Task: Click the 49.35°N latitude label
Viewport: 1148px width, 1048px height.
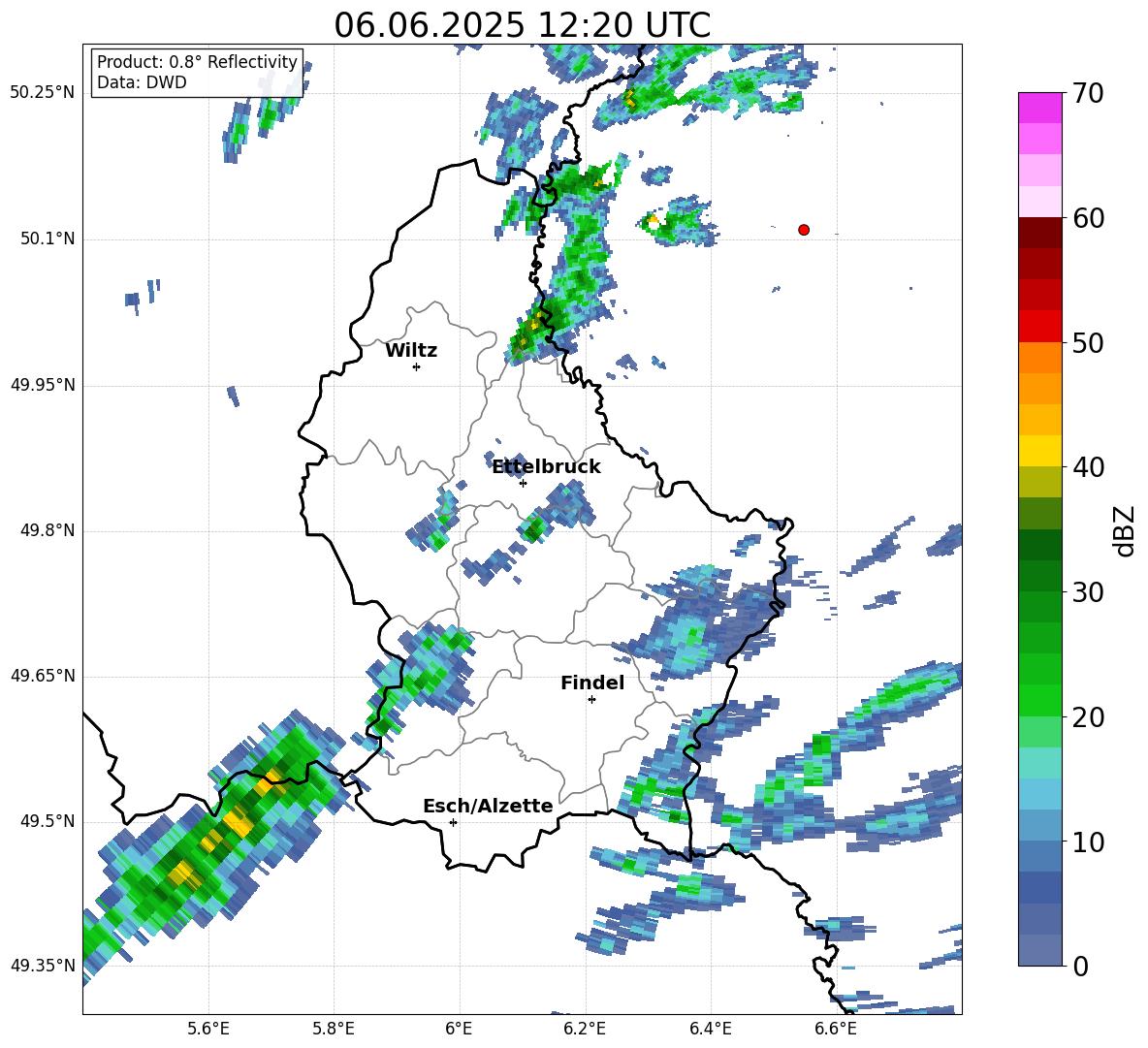Action: pos(43,966)
